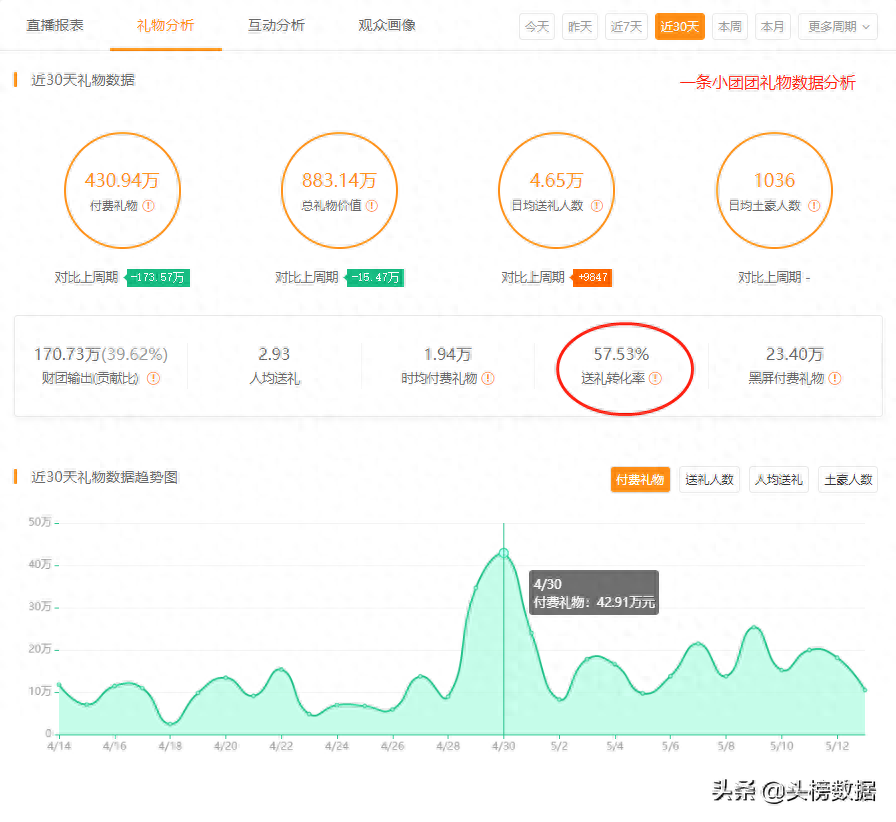The image size is (896, 822).
Task: Click info icon next to 黑屏付费礼物
Action: [835, 379]
